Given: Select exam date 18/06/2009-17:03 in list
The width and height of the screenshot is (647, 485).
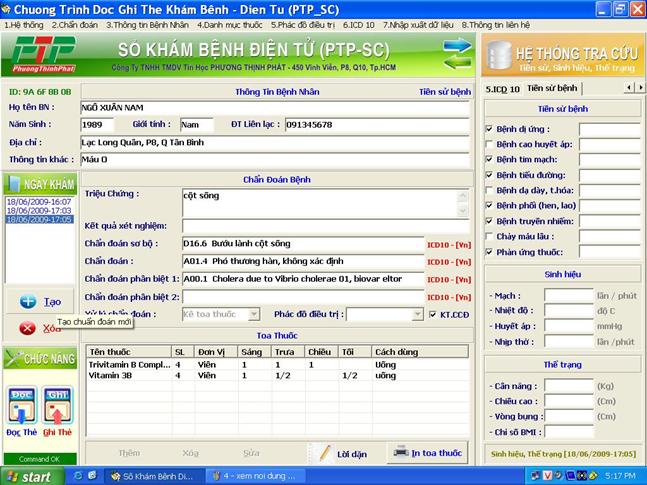Looking at the screenshot, I should (x=38, y=211).
